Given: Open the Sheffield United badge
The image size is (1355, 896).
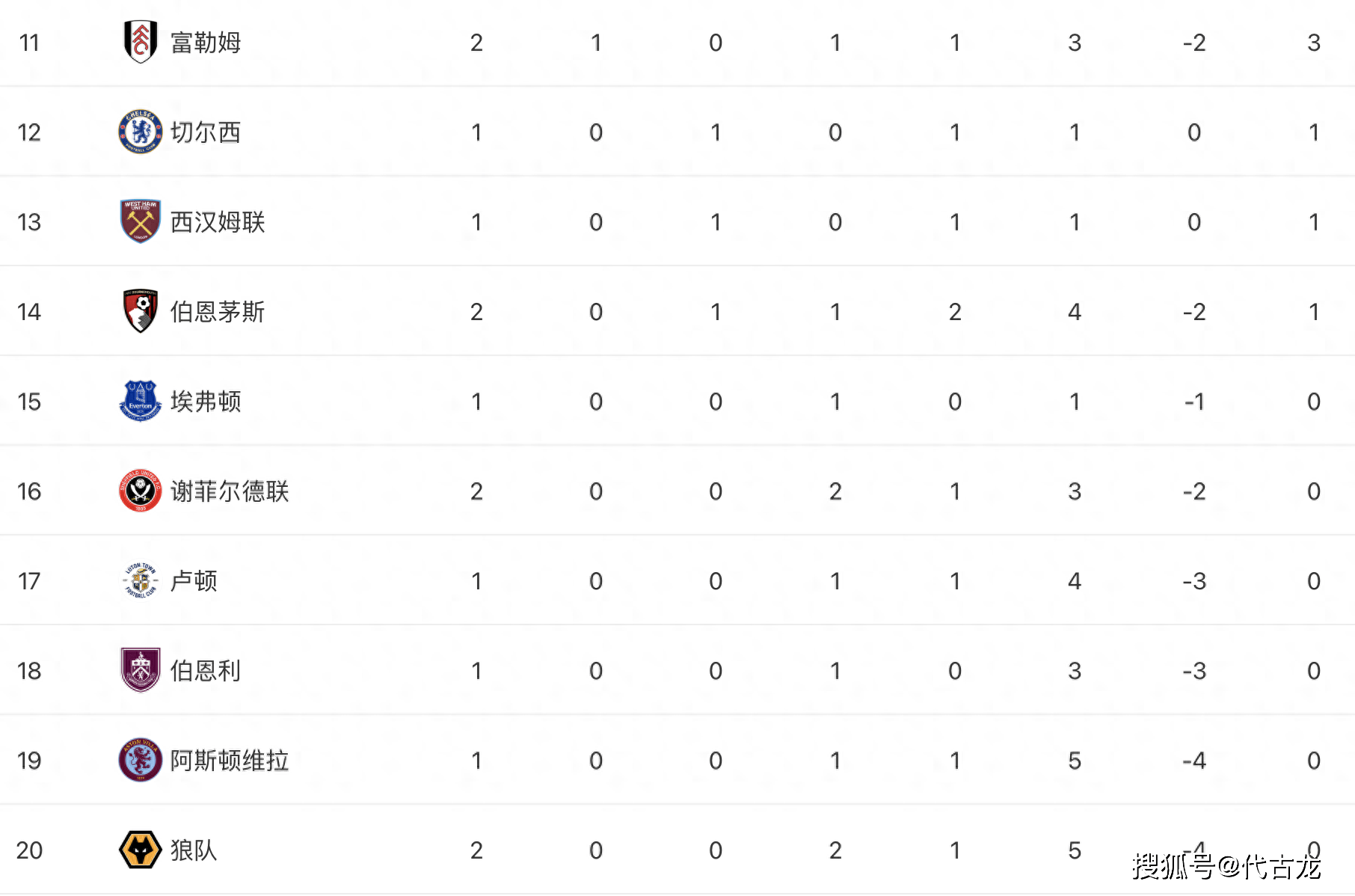Looking at the screenshot, I should coord(141,491).
